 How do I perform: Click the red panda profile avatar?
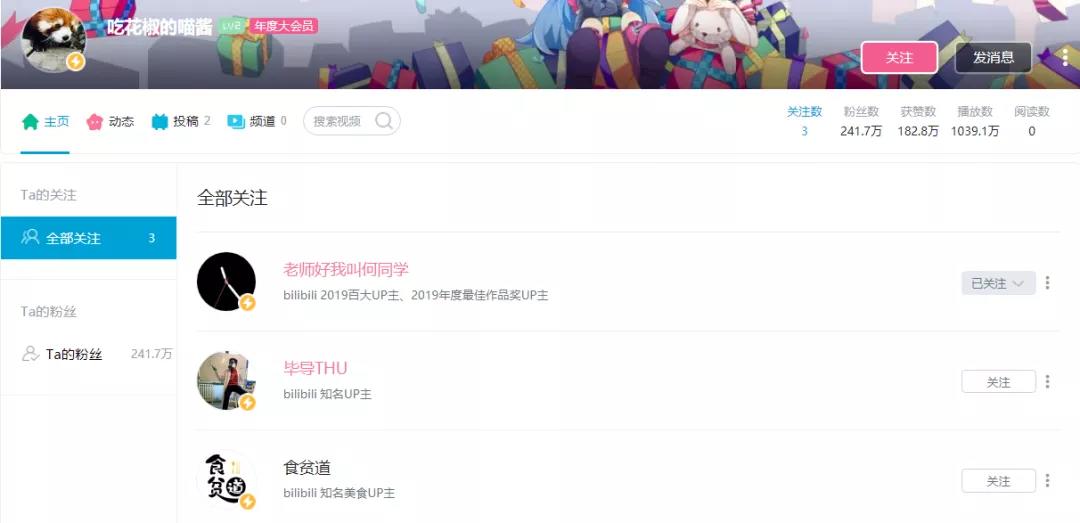coord(53,40)
